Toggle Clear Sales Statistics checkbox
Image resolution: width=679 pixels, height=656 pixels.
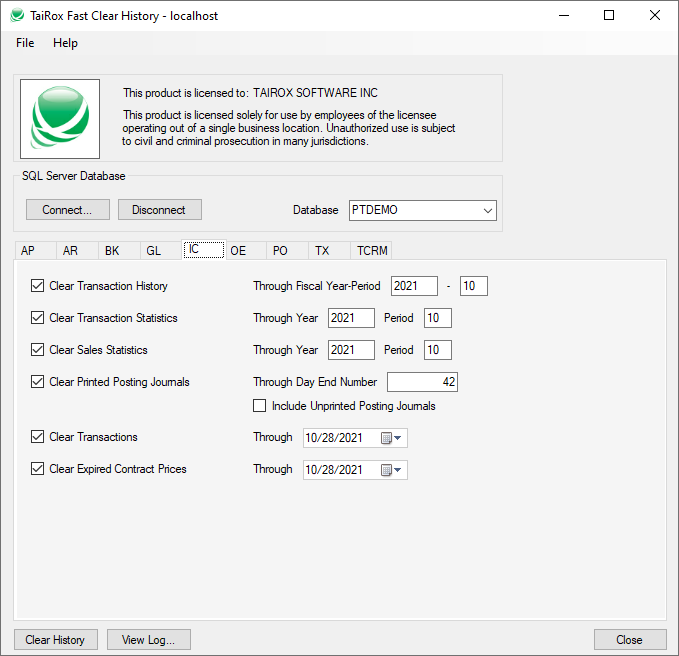pyautogui.click(x=37, y=350)
